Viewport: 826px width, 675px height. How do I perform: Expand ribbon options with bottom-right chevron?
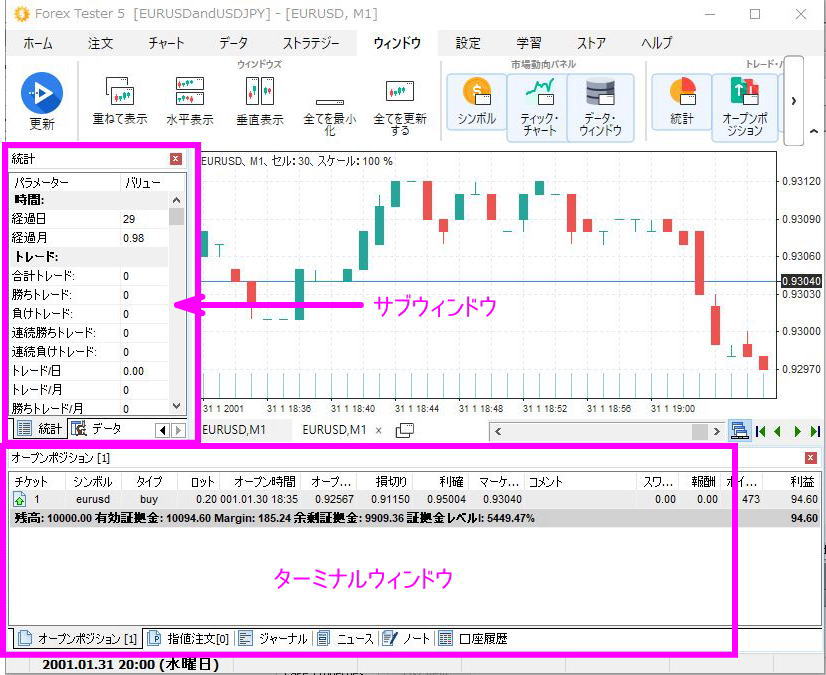point(814,131)
